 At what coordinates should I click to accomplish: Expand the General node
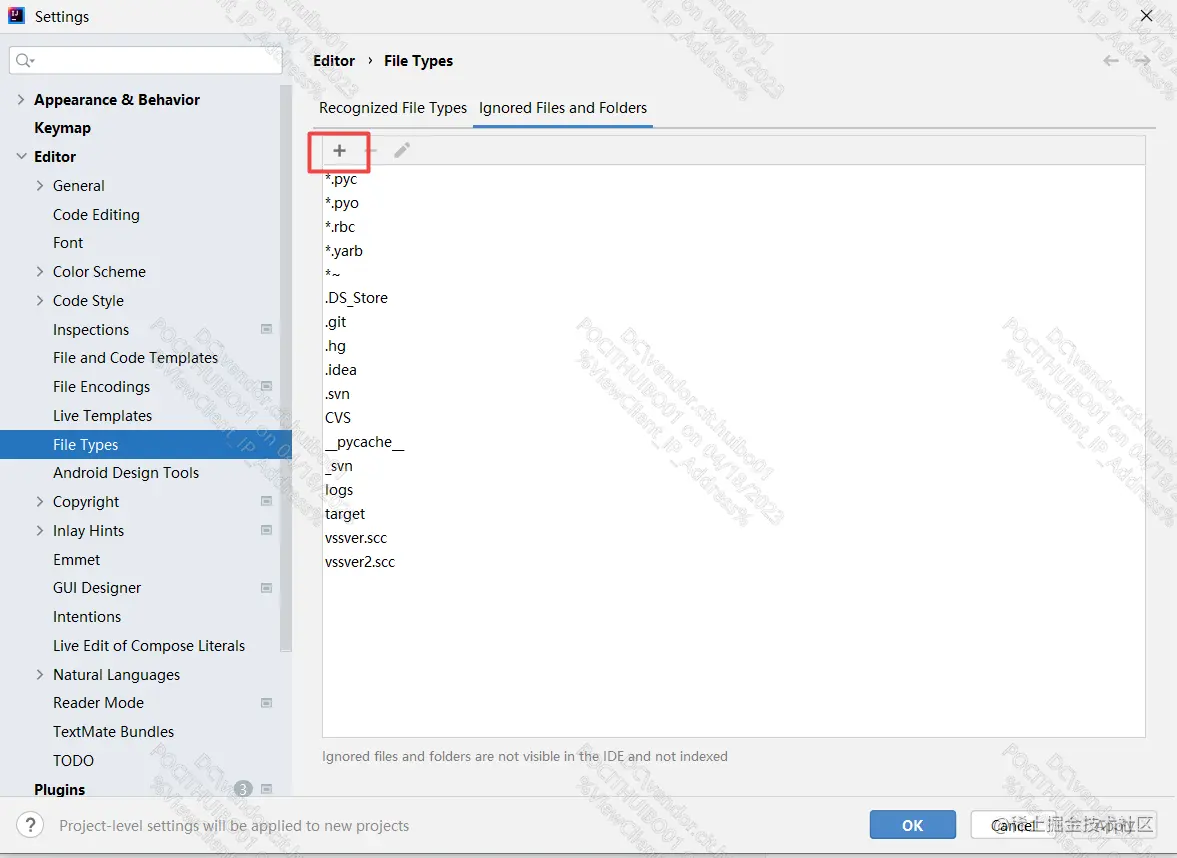click(40, 185)
